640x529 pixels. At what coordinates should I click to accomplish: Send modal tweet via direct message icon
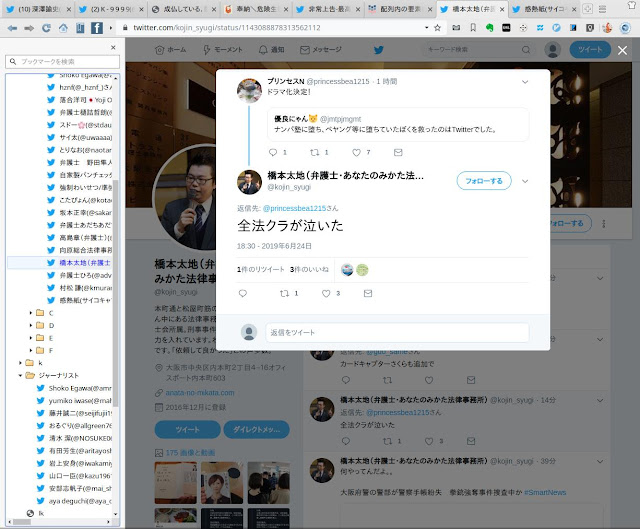[x=368, y=293]
